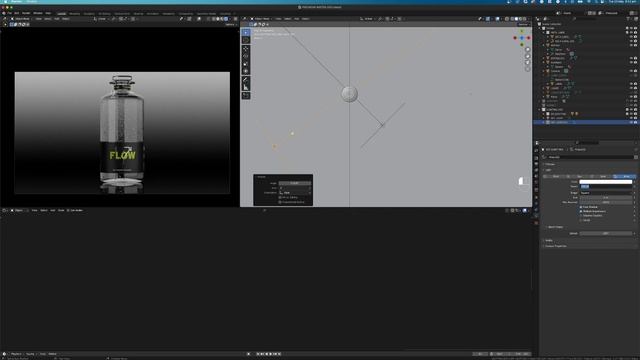
Task: Select the Add Cube tool in viewport toolbar
Action: click(246, 96)
